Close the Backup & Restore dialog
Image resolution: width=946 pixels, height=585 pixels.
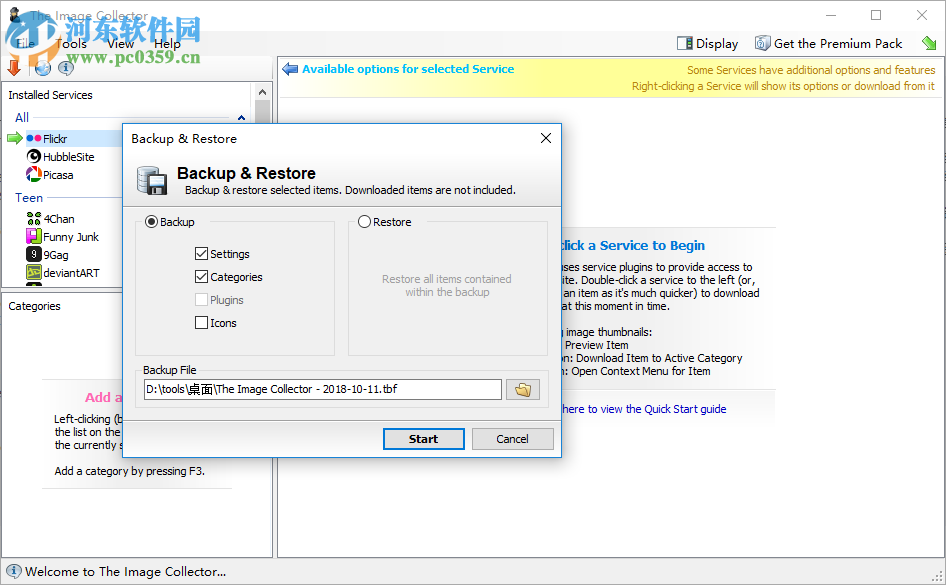click(x=546, y=138)
